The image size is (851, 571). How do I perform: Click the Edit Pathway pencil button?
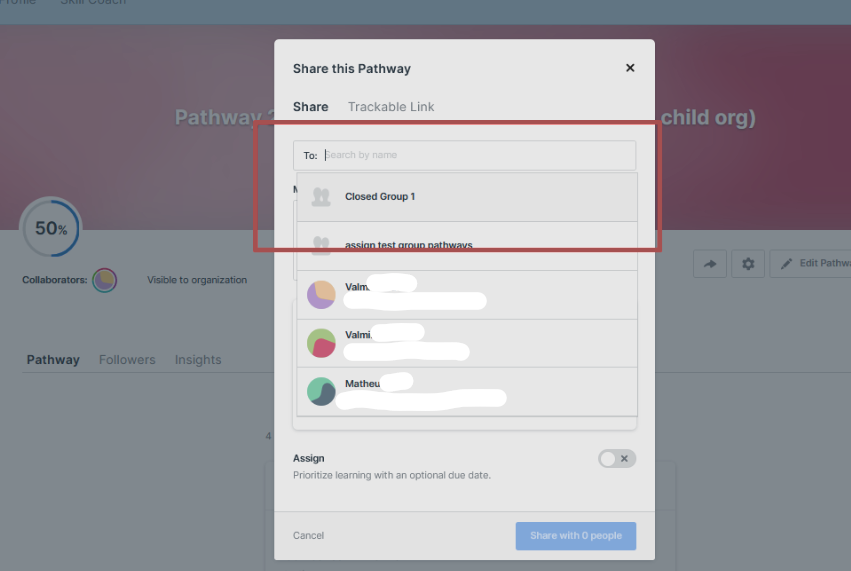click(810, 264)
